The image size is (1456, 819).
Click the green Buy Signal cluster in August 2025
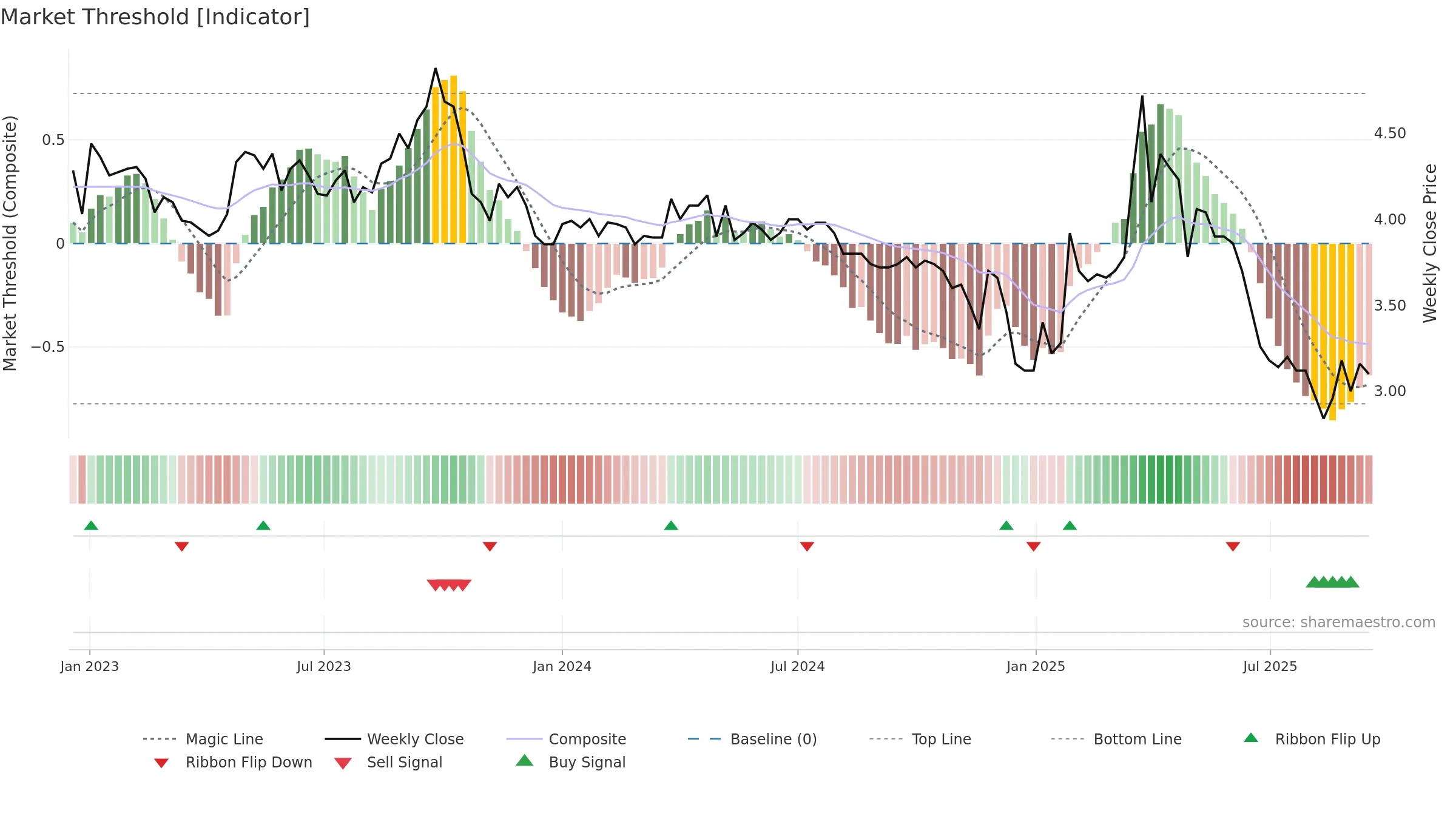pos(1333,582)
